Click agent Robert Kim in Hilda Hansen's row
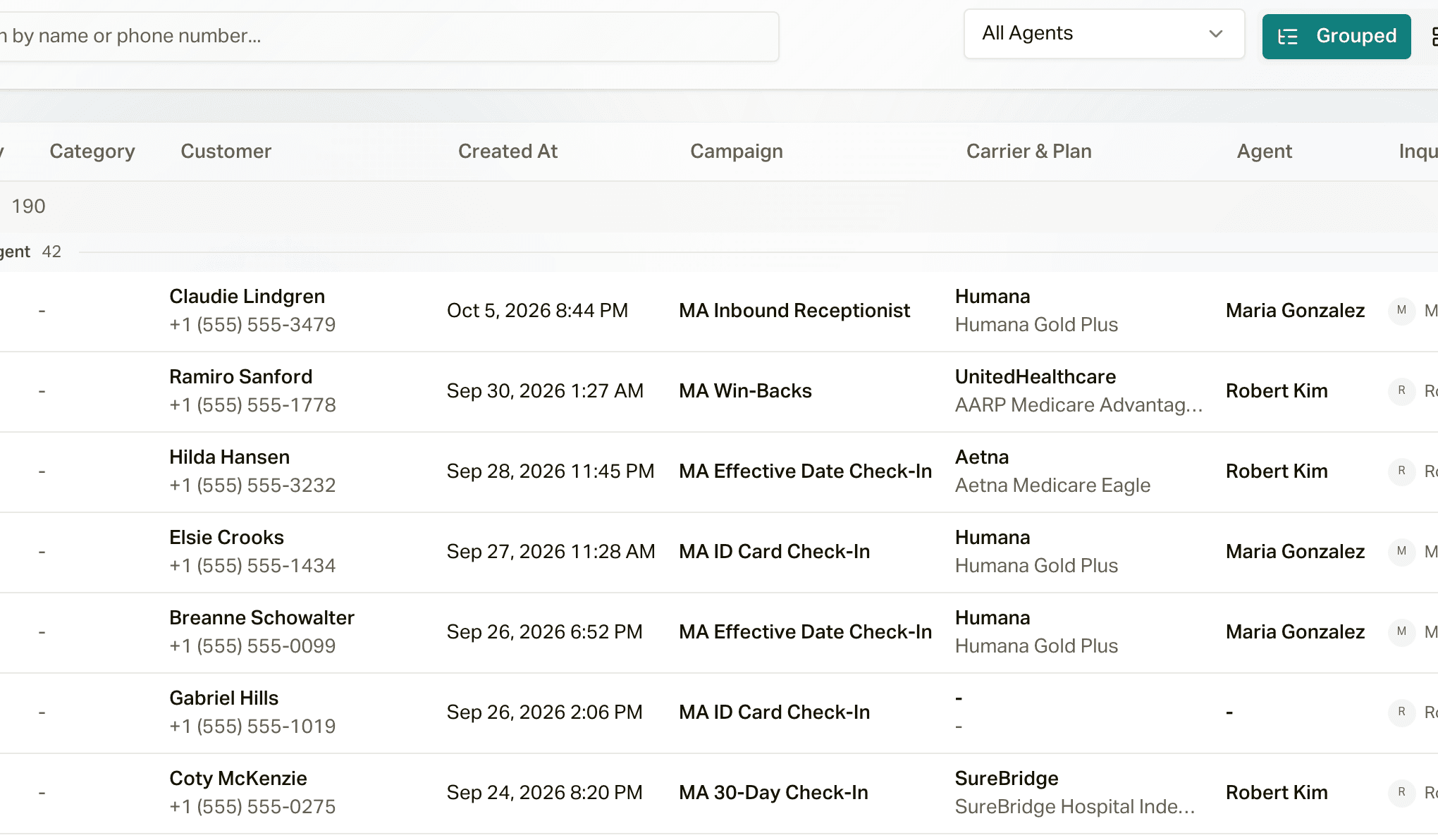Image resolution: width=1438 pixels, height=840 pixels. [1277, 471]
